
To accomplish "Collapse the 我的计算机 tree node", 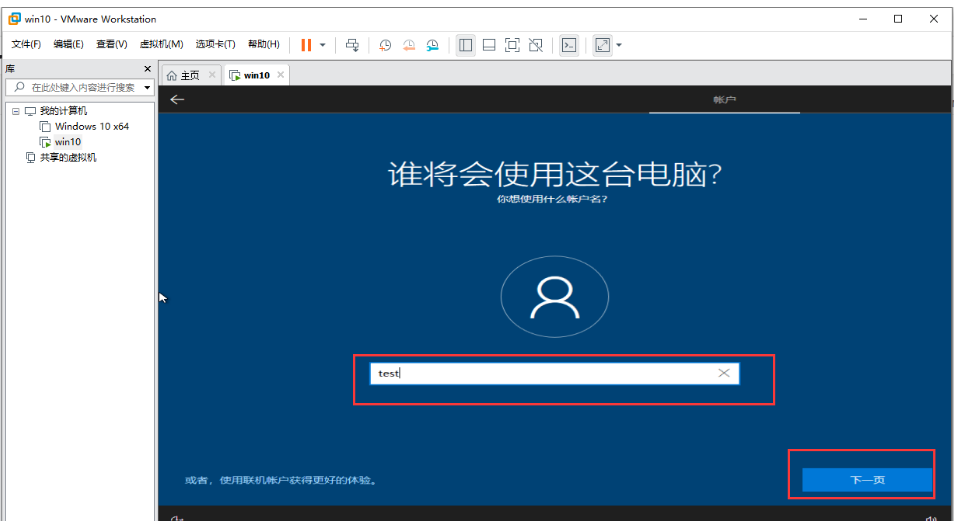I will pos(16,111).
